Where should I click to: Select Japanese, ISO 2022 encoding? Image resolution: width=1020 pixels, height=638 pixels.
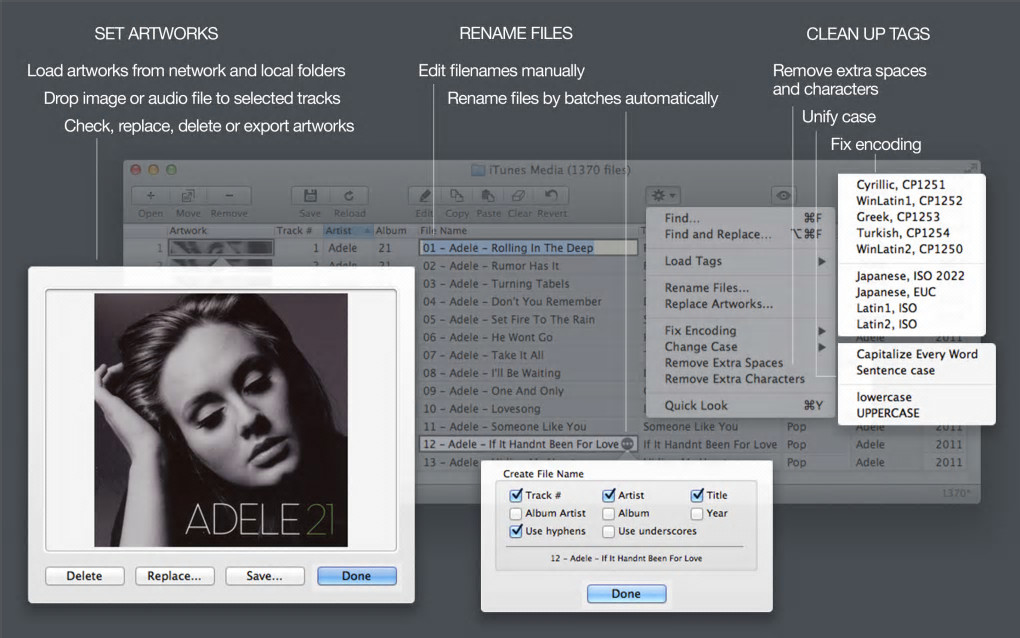[911, 276]
